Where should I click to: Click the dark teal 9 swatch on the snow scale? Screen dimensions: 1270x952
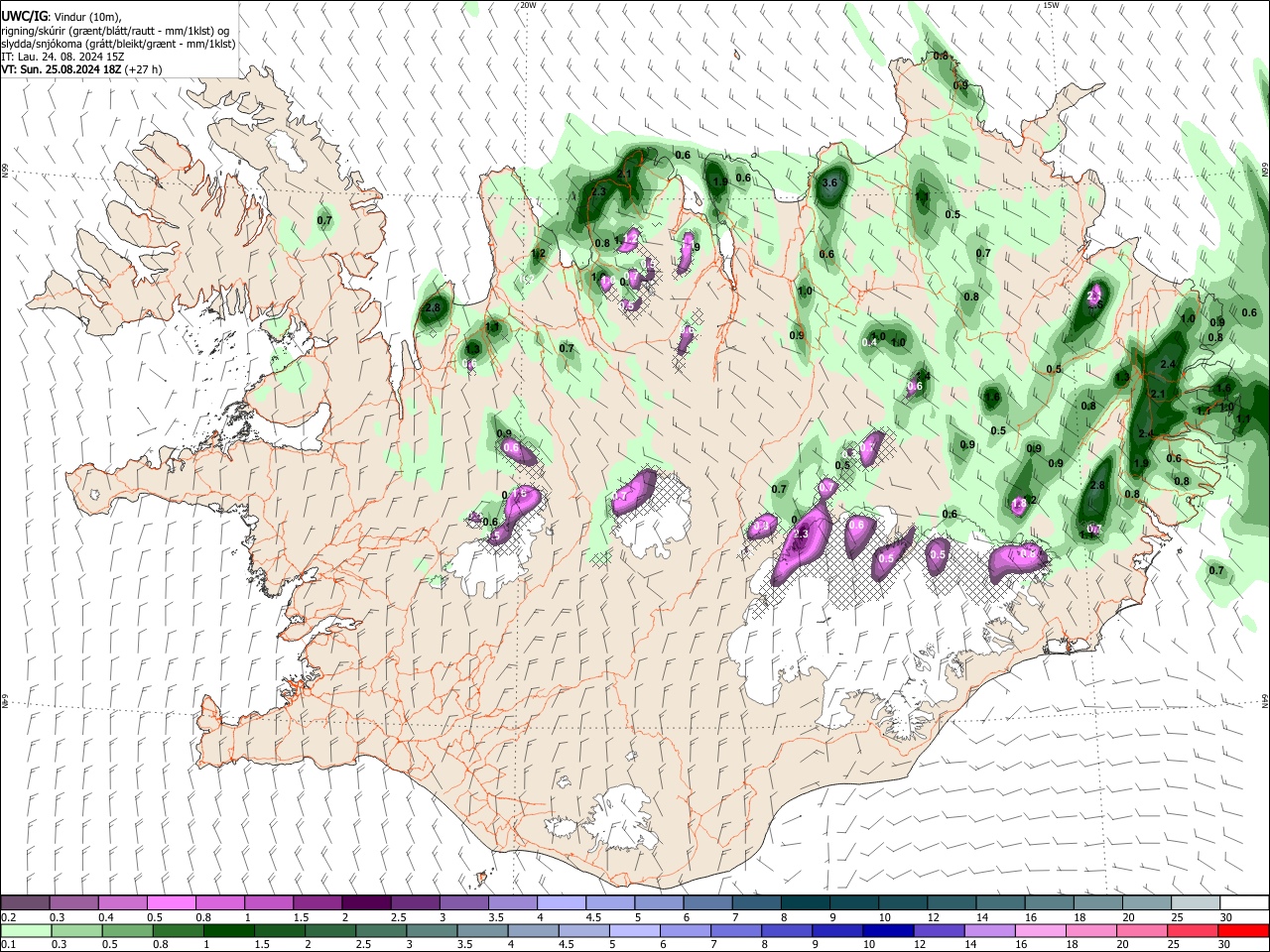[x=854, y=903]
